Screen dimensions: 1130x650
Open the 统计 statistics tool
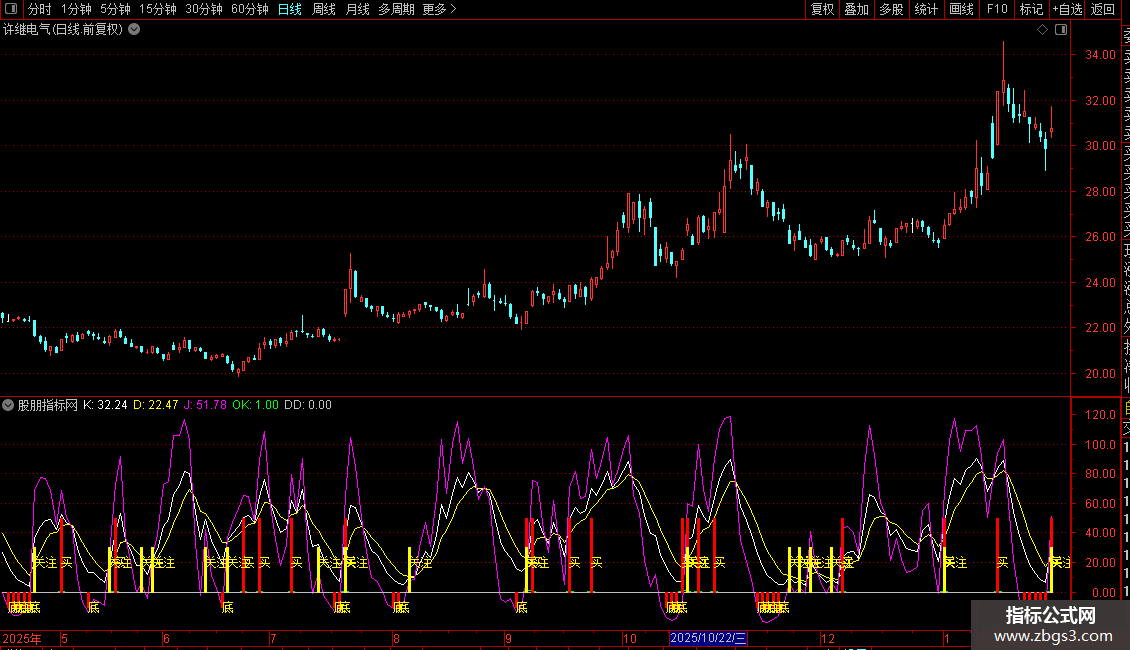pyautogui.click(x=926, y=9)
